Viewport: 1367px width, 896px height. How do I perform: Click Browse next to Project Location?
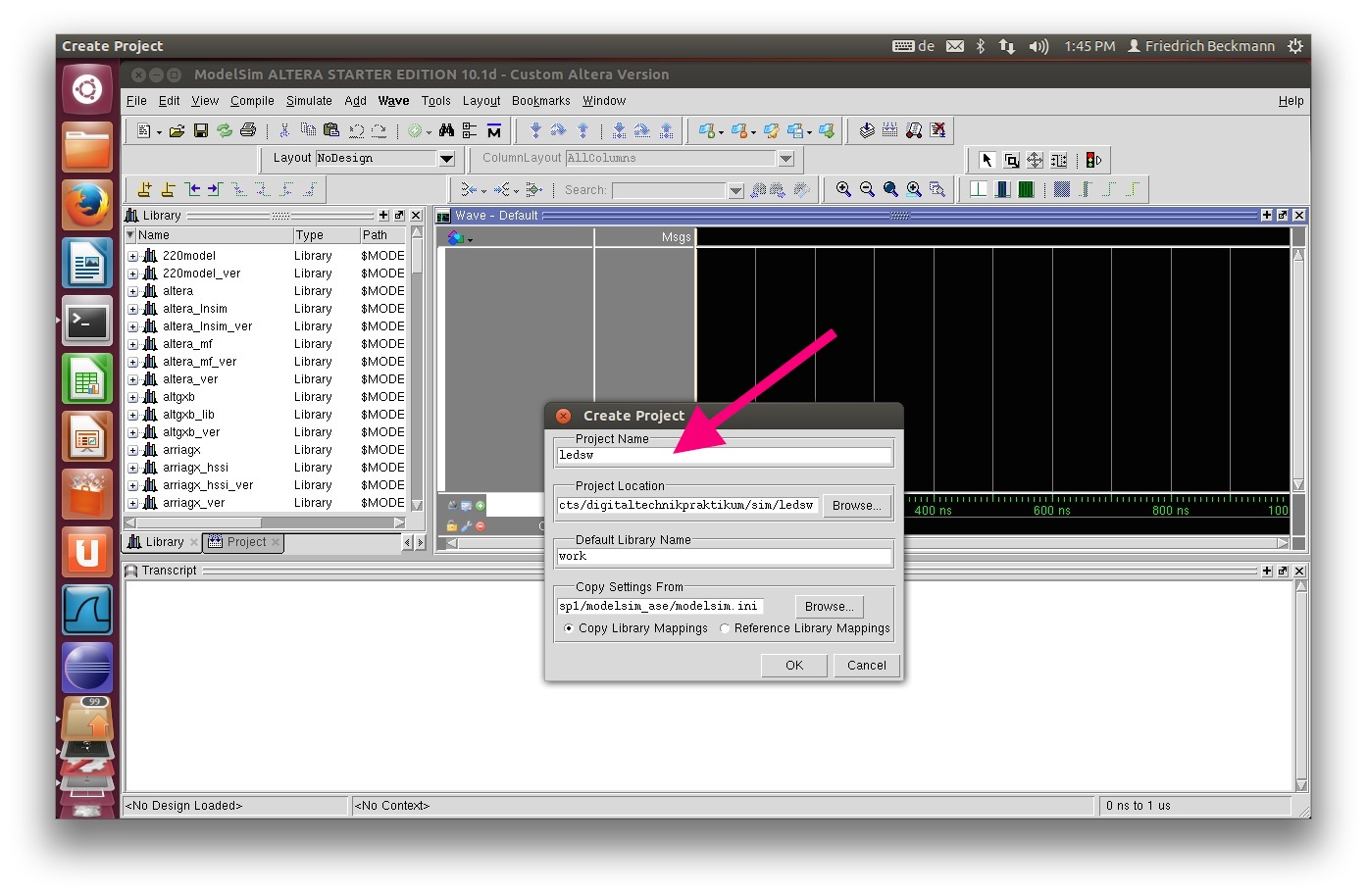click(x=856, y=506)
